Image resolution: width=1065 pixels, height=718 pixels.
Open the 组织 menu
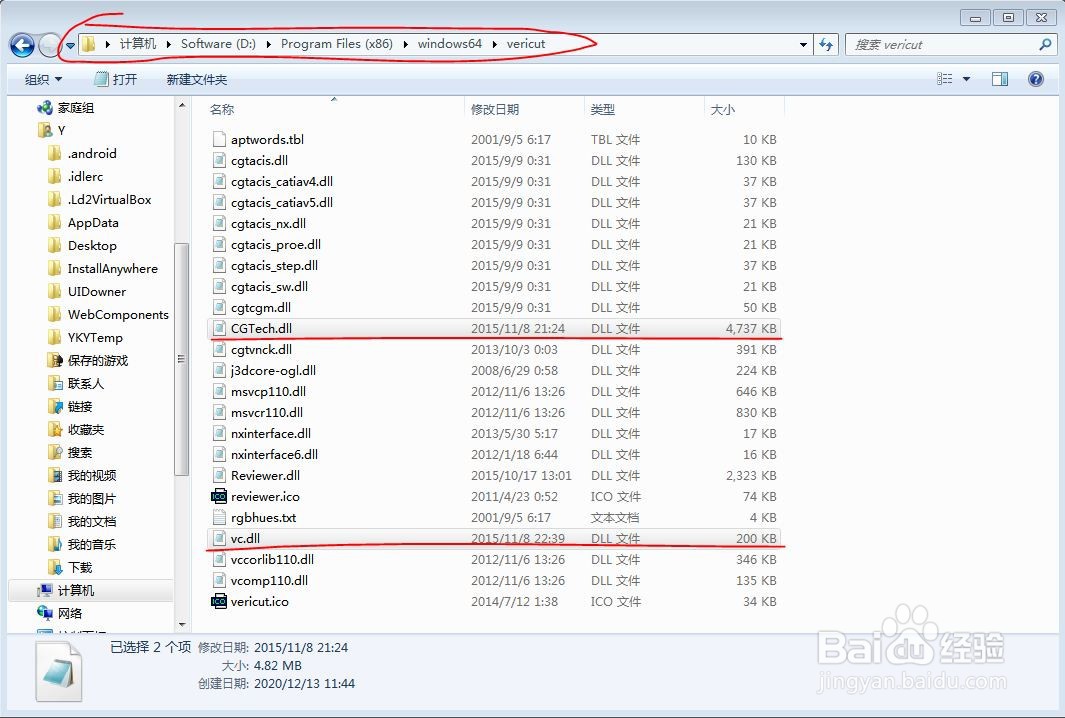pyautogui.click(x=43, y=79)
